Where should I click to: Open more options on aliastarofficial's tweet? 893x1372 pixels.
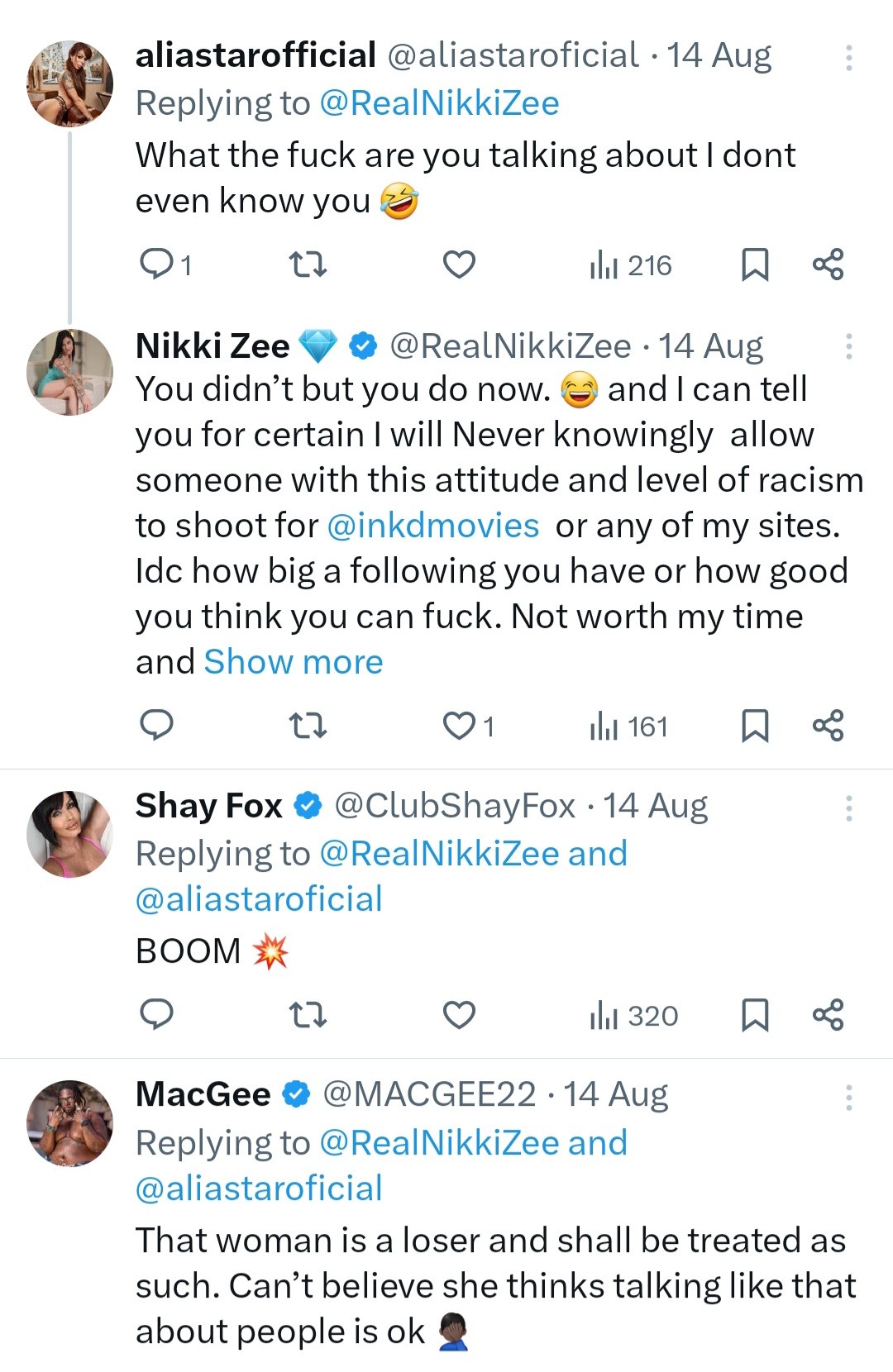(848, 57)
